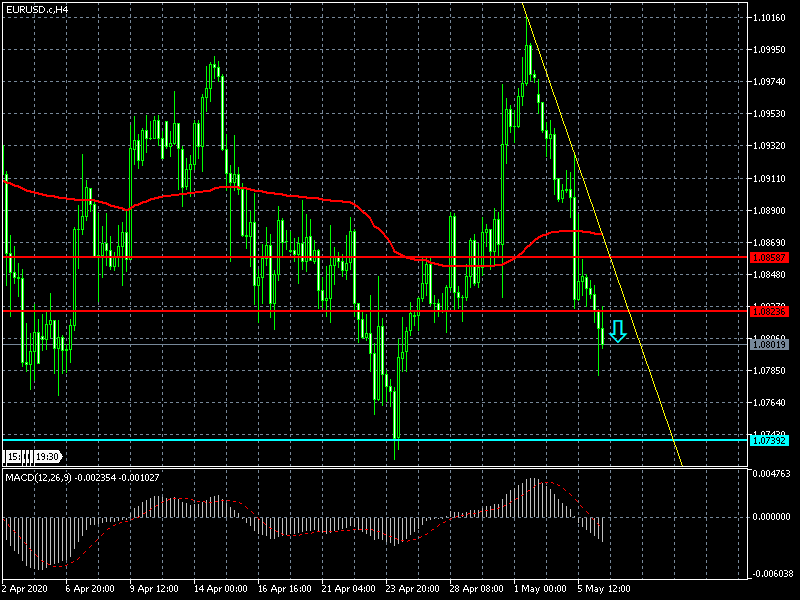Viewport: 800px width, 600px height.
Task: Click the 1.07850 price scale value
Action: pyautogui.click(x=770, y=371)
